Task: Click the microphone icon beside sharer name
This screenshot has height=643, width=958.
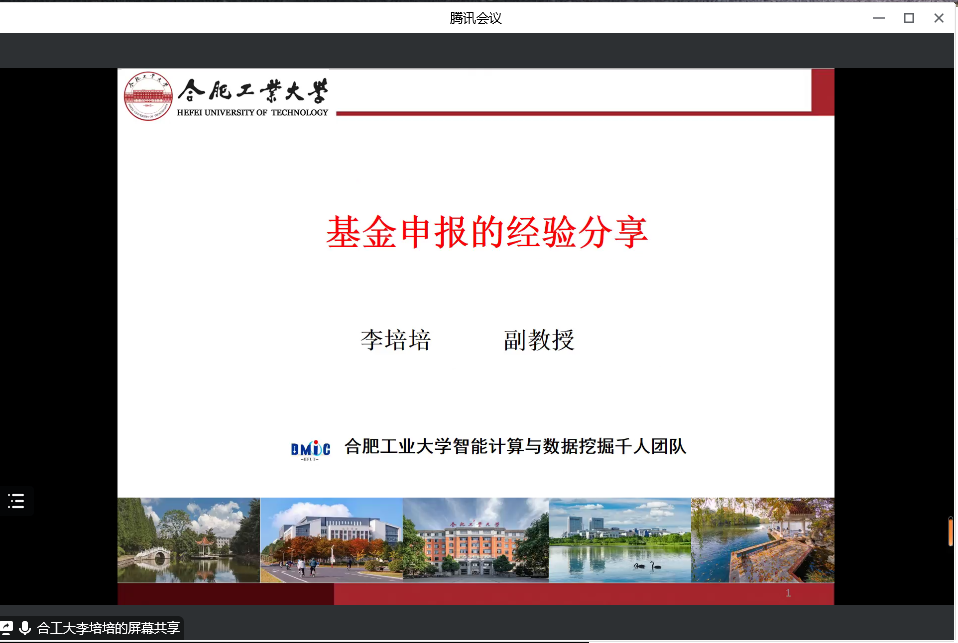Action: 25,628
